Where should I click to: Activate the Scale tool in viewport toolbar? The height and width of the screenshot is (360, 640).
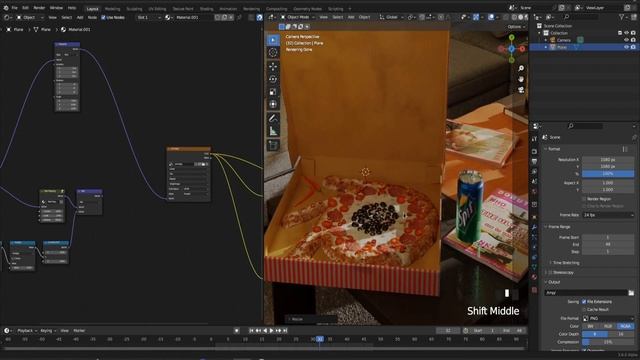(x=273, y=92)
